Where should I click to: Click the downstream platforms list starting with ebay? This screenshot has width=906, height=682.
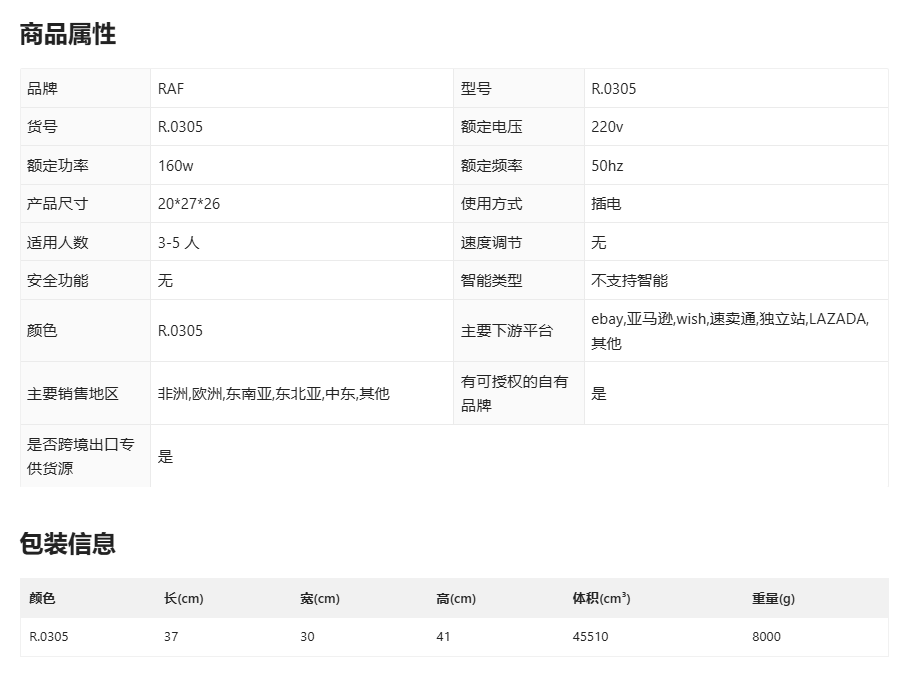(730, 331)
